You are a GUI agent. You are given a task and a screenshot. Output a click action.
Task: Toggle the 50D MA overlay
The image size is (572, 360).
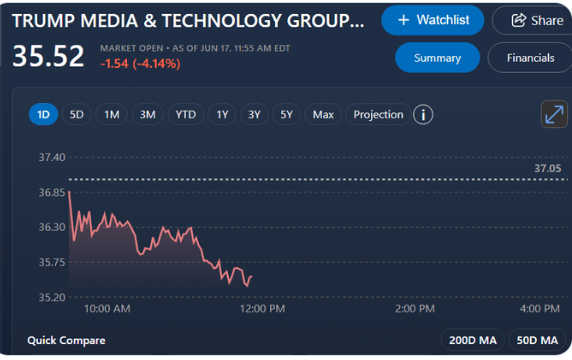point(537,340)
